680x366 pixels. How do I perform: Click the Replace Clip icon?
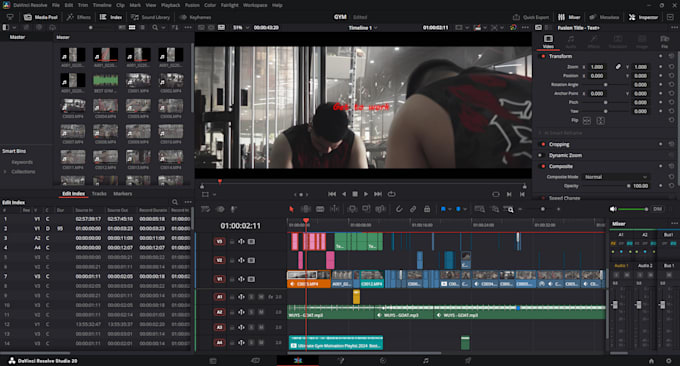click(380, 209)
